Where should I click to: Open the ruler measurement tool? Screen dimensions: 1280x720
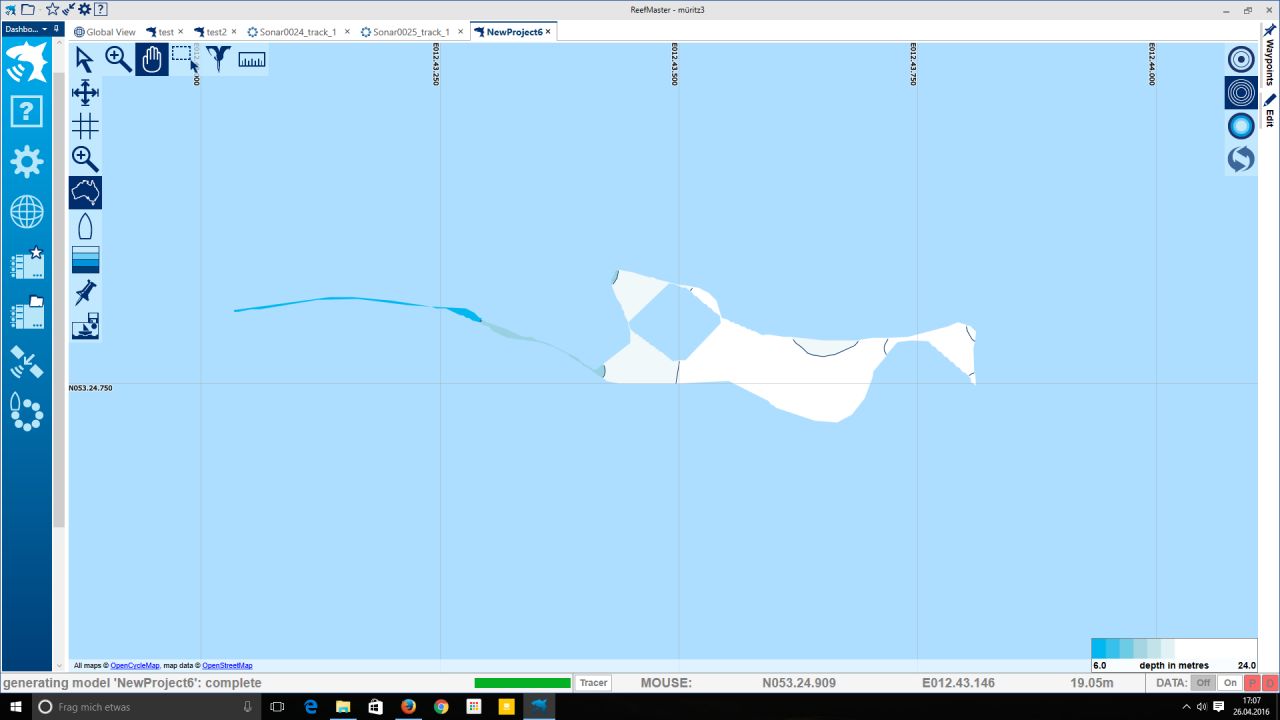(x=252, y=60)
